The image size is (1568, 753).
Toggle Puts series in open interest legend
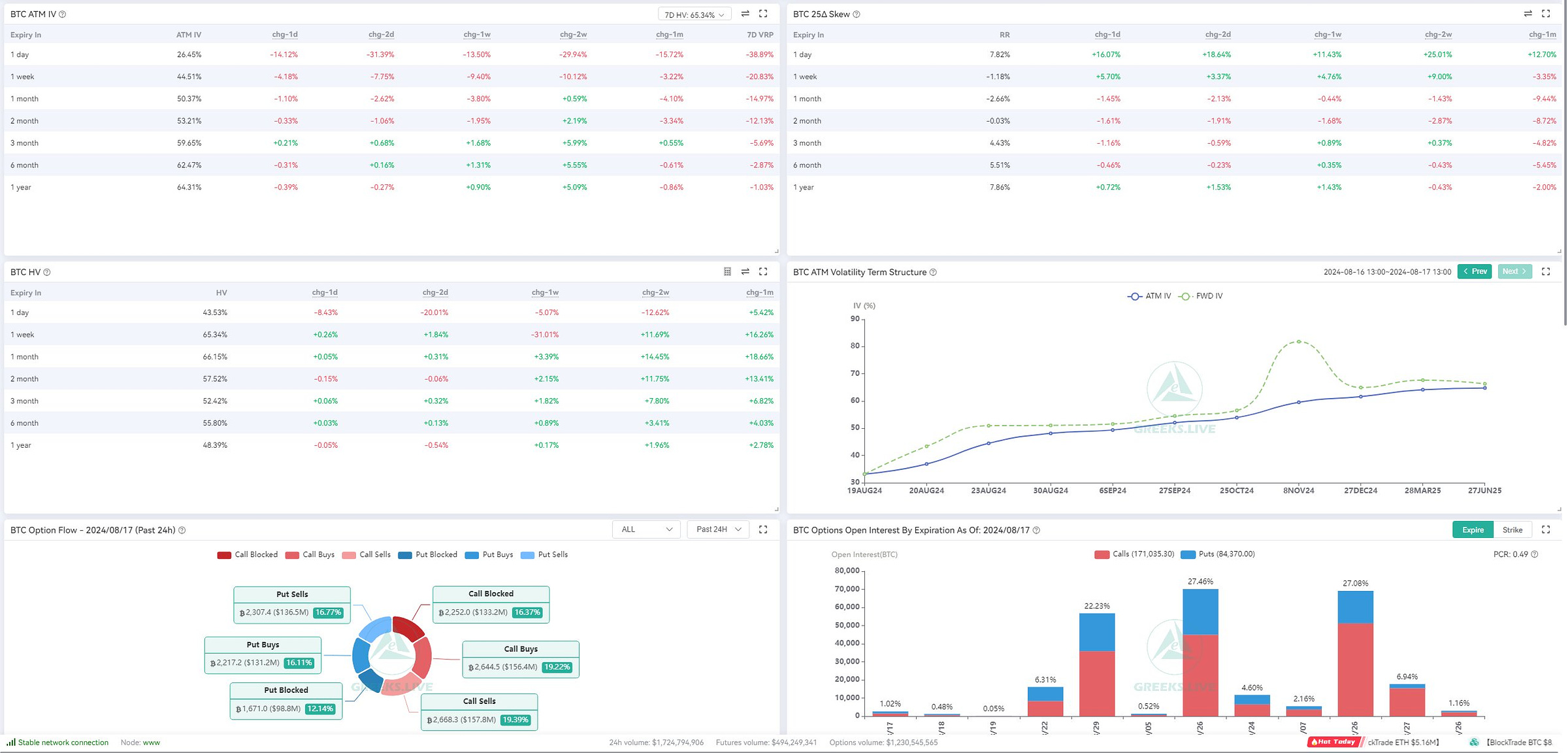pos(1218,554)
